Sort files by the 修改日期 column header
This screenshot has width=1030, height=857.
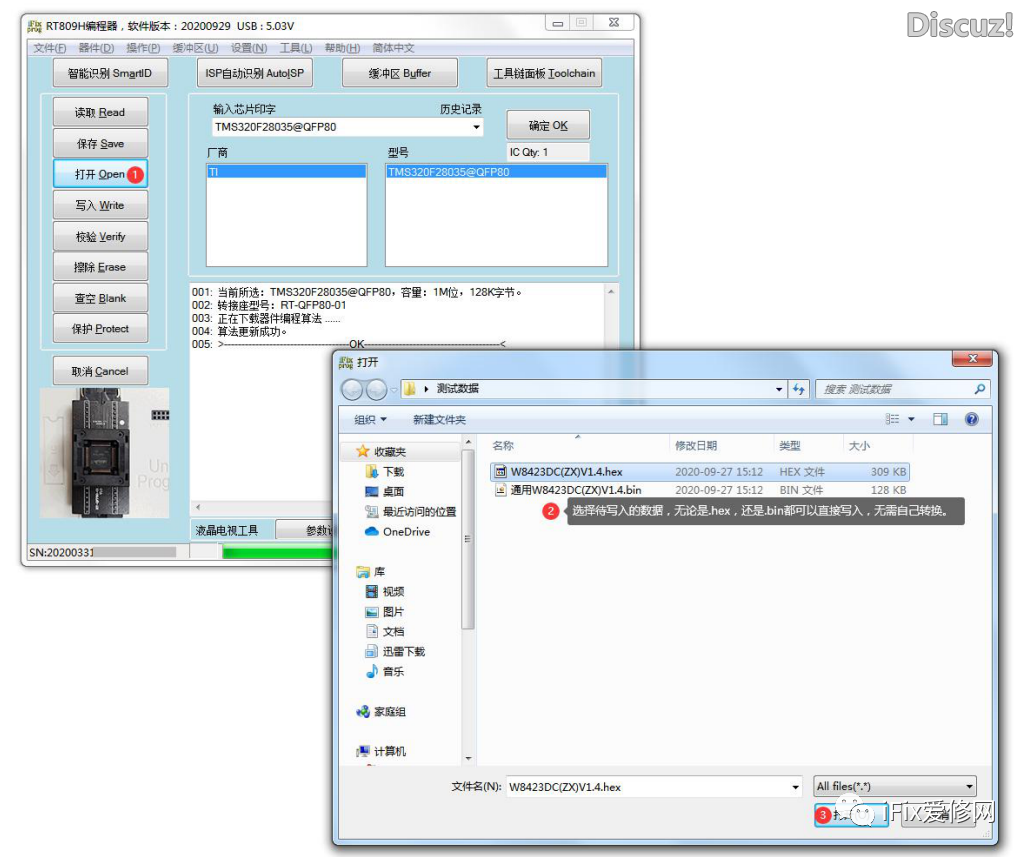point(696,446)
